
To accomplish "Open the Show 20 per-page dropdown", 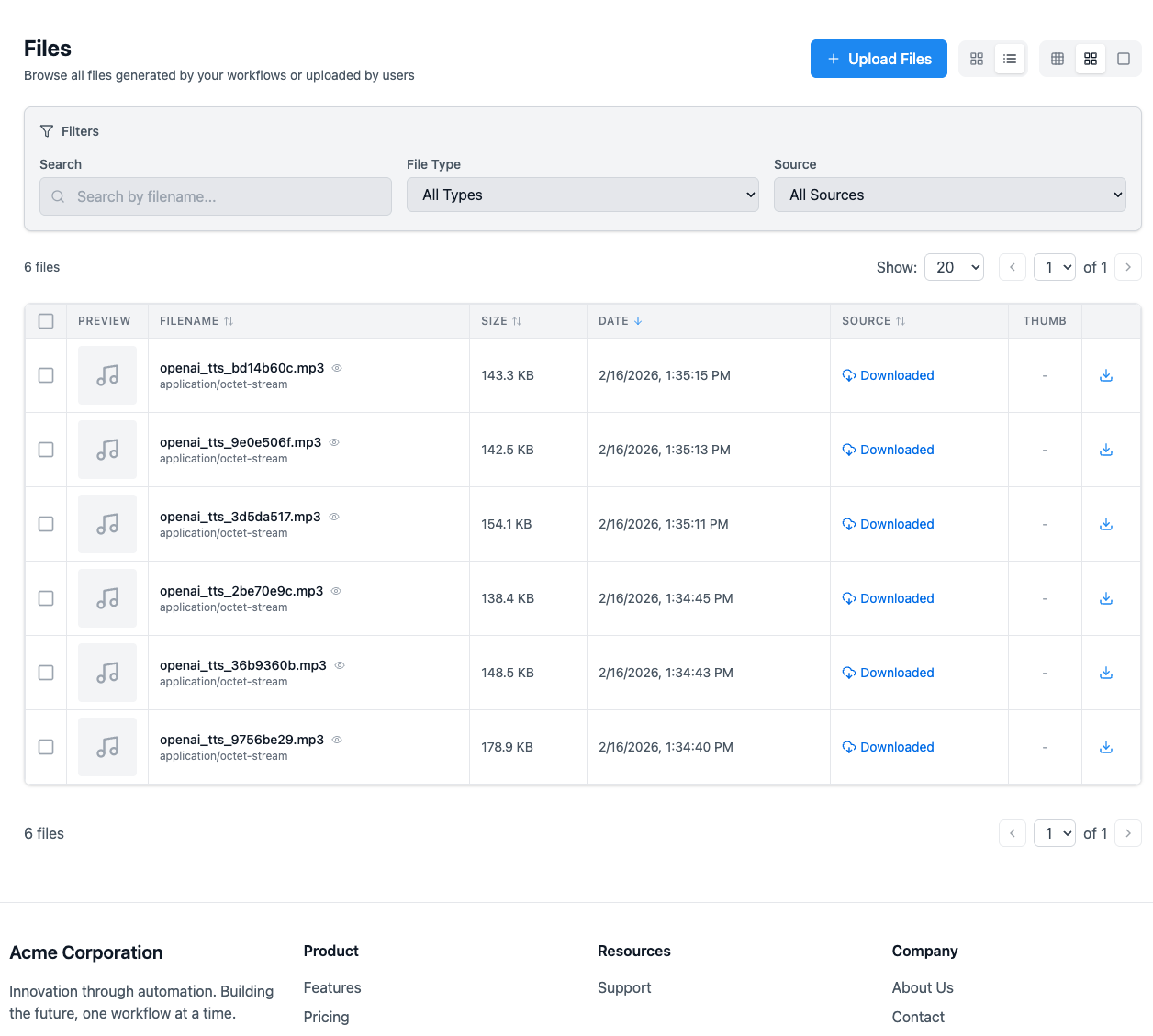I will pos(954,267).
